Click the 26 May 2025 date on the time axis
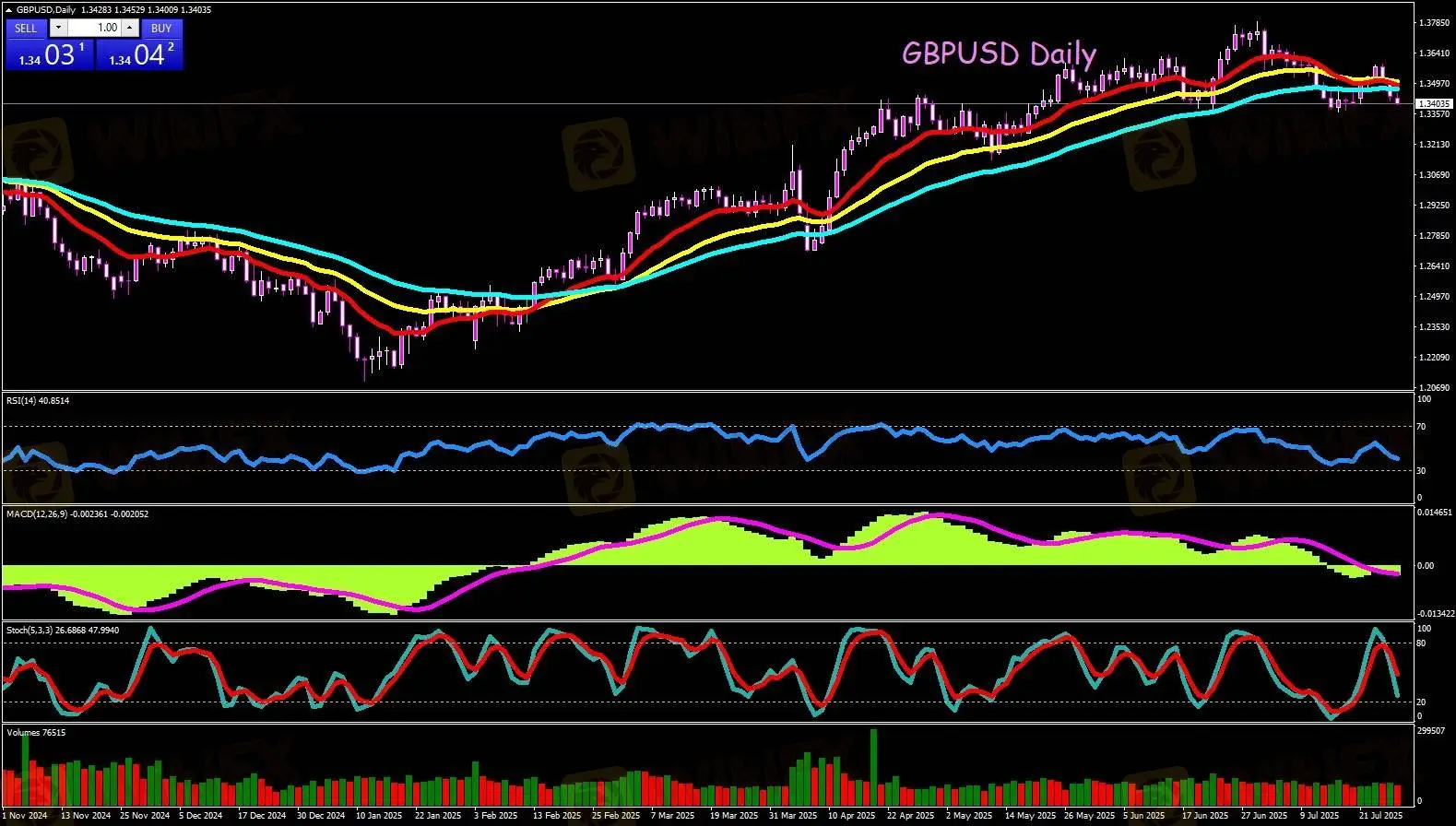The image size is (1456, 826). click(x=1089, y=815)
